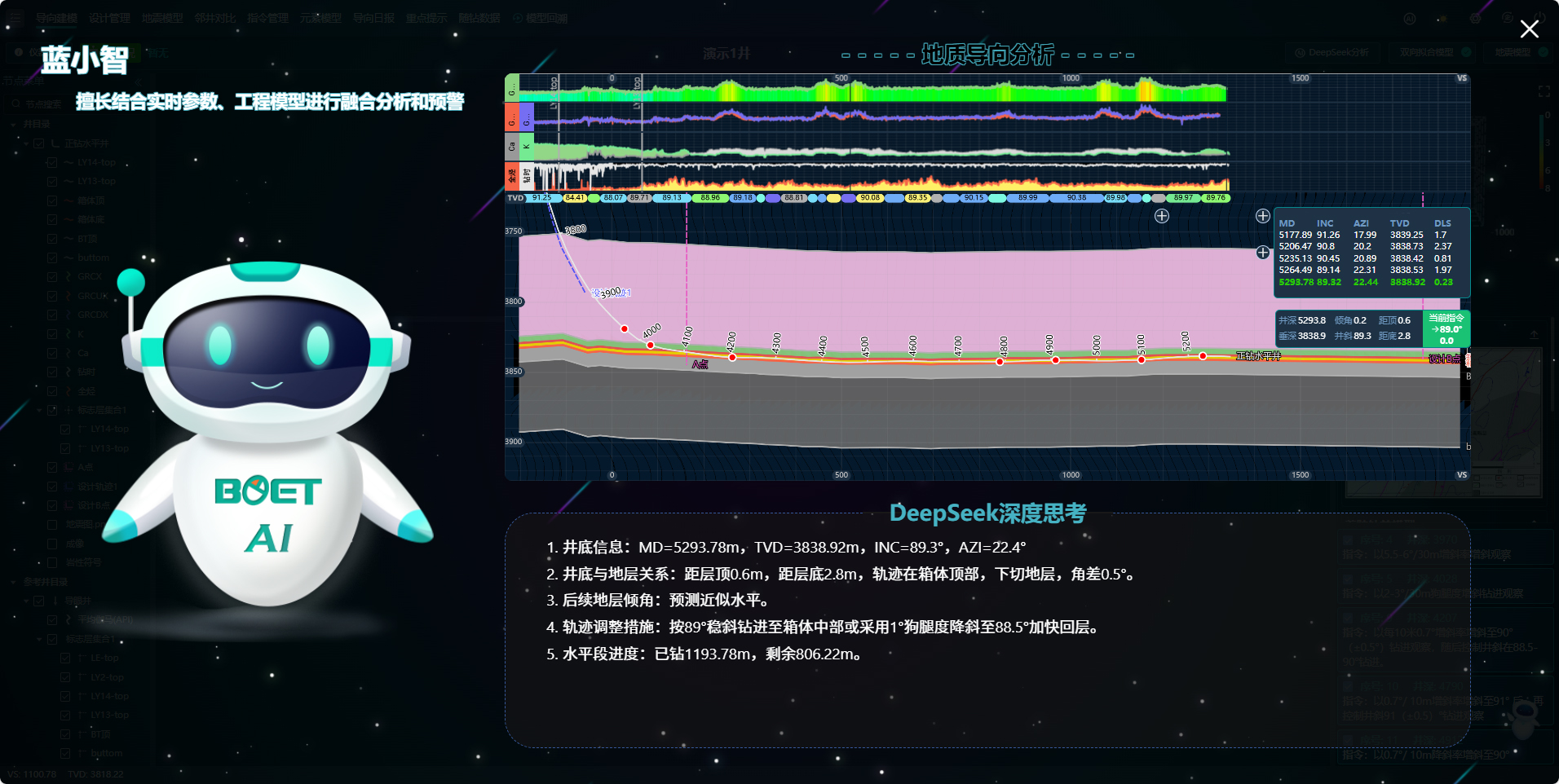Toggle the 双向拟合模型 switch
Screen dimensions: 1559x784
(x=1466, y=52)
